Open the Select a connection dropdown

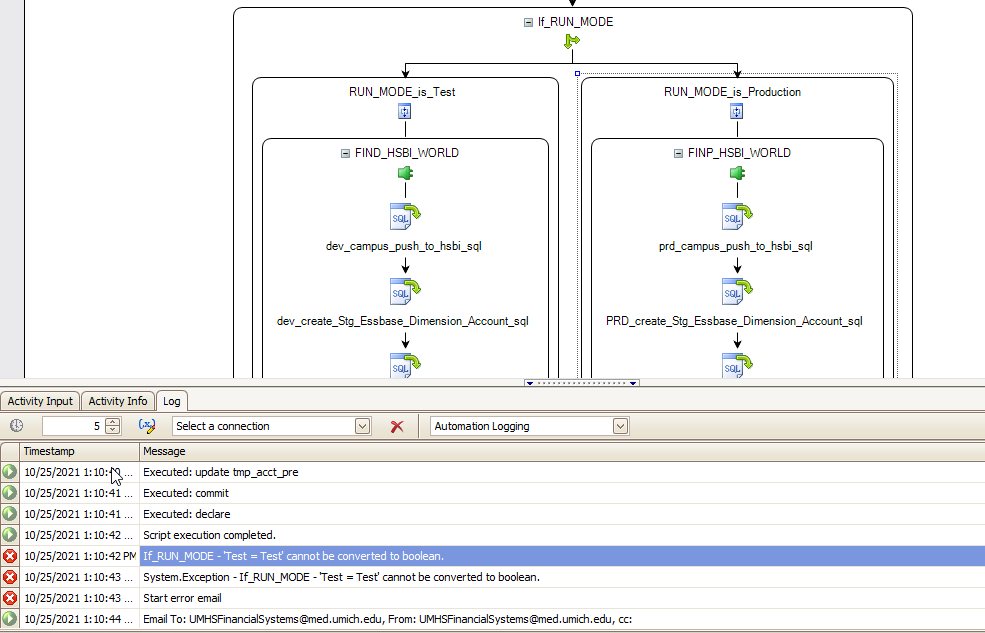click(x=362, y=426)
